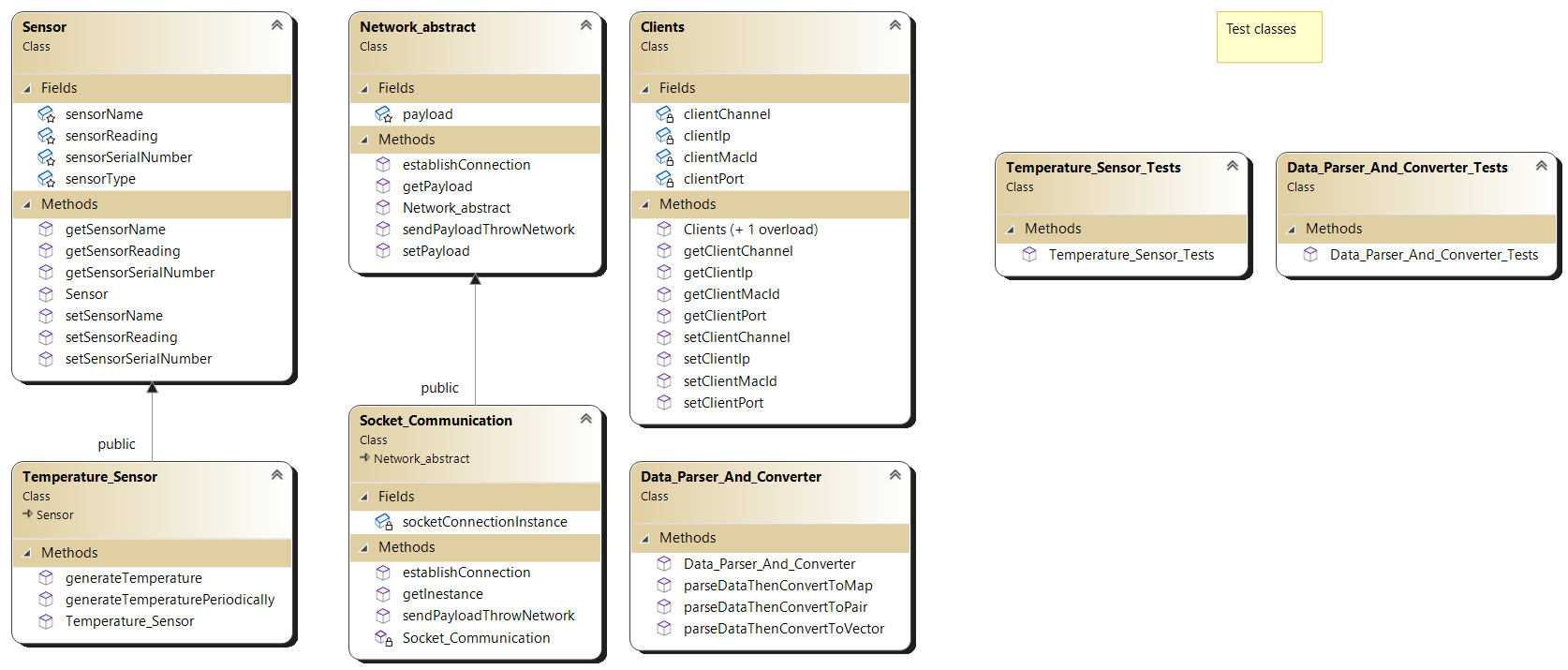Image resolution: width=1568 pixels, height=670 pixels.
Task: Click the clientIp private field icon
Action: pos(664,136)
